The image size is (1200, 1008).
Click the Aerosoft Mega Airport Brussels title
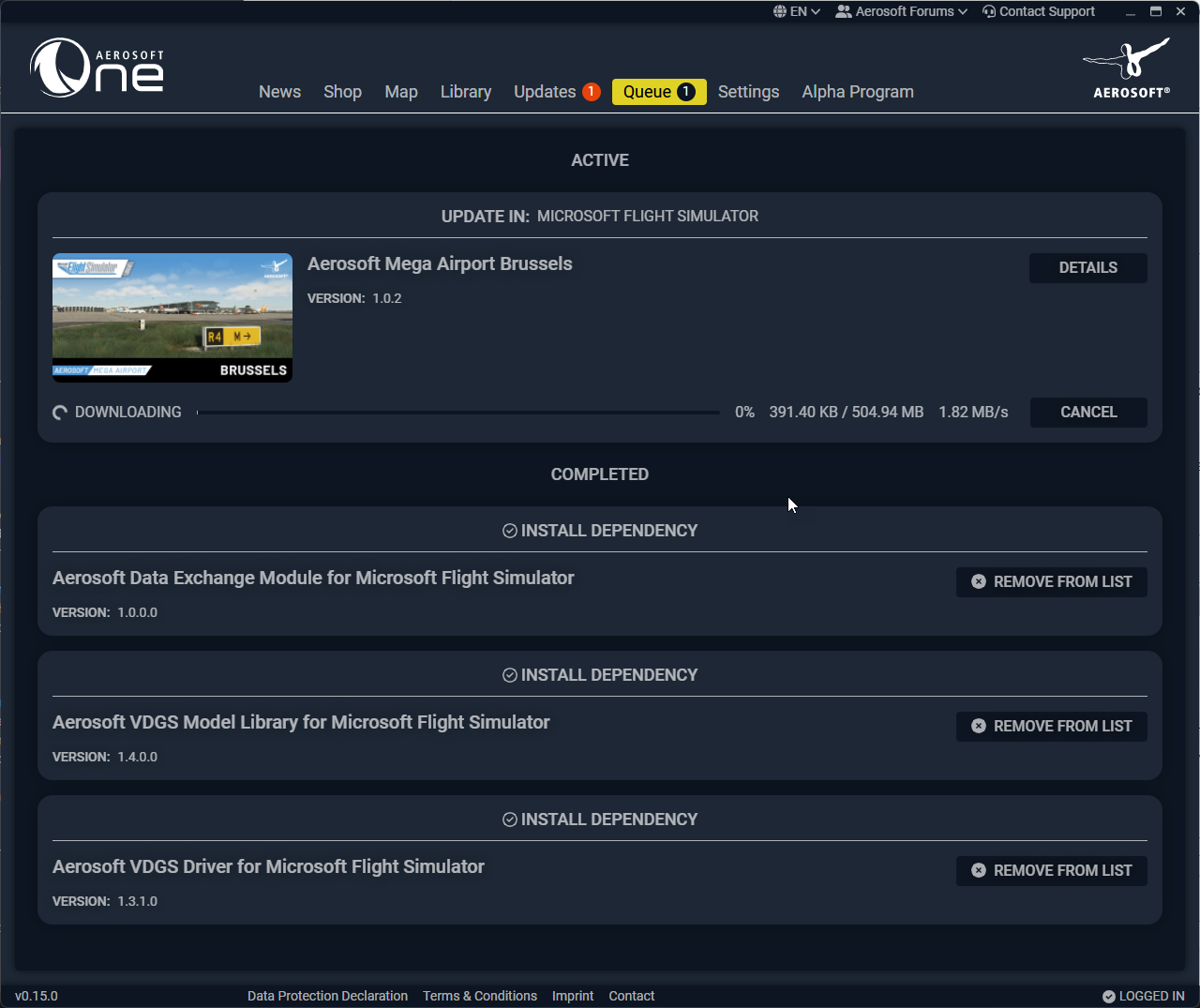tap(440, 264)
